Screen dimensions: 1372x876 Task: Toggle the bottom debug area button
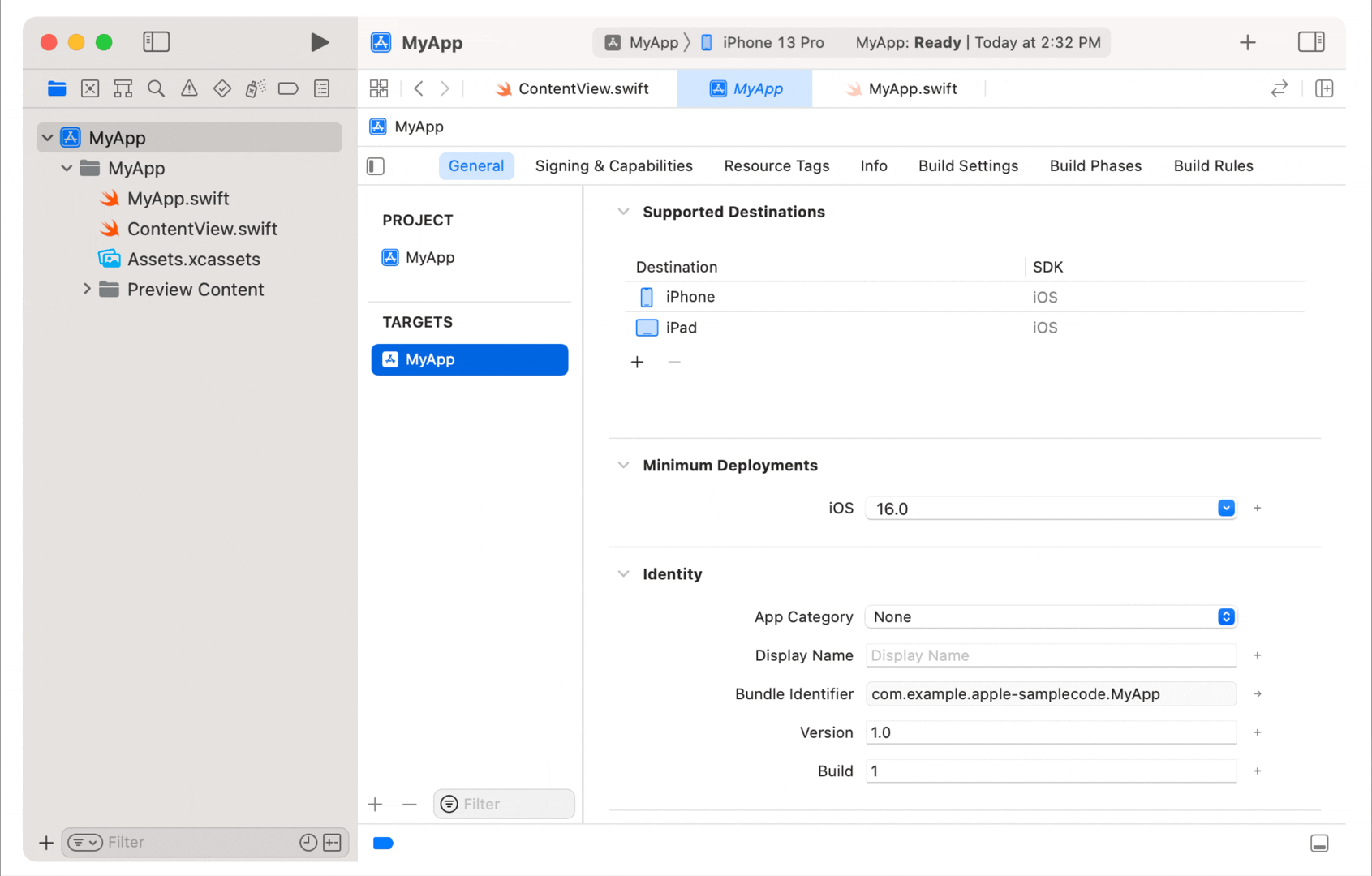coord(1319,844)
